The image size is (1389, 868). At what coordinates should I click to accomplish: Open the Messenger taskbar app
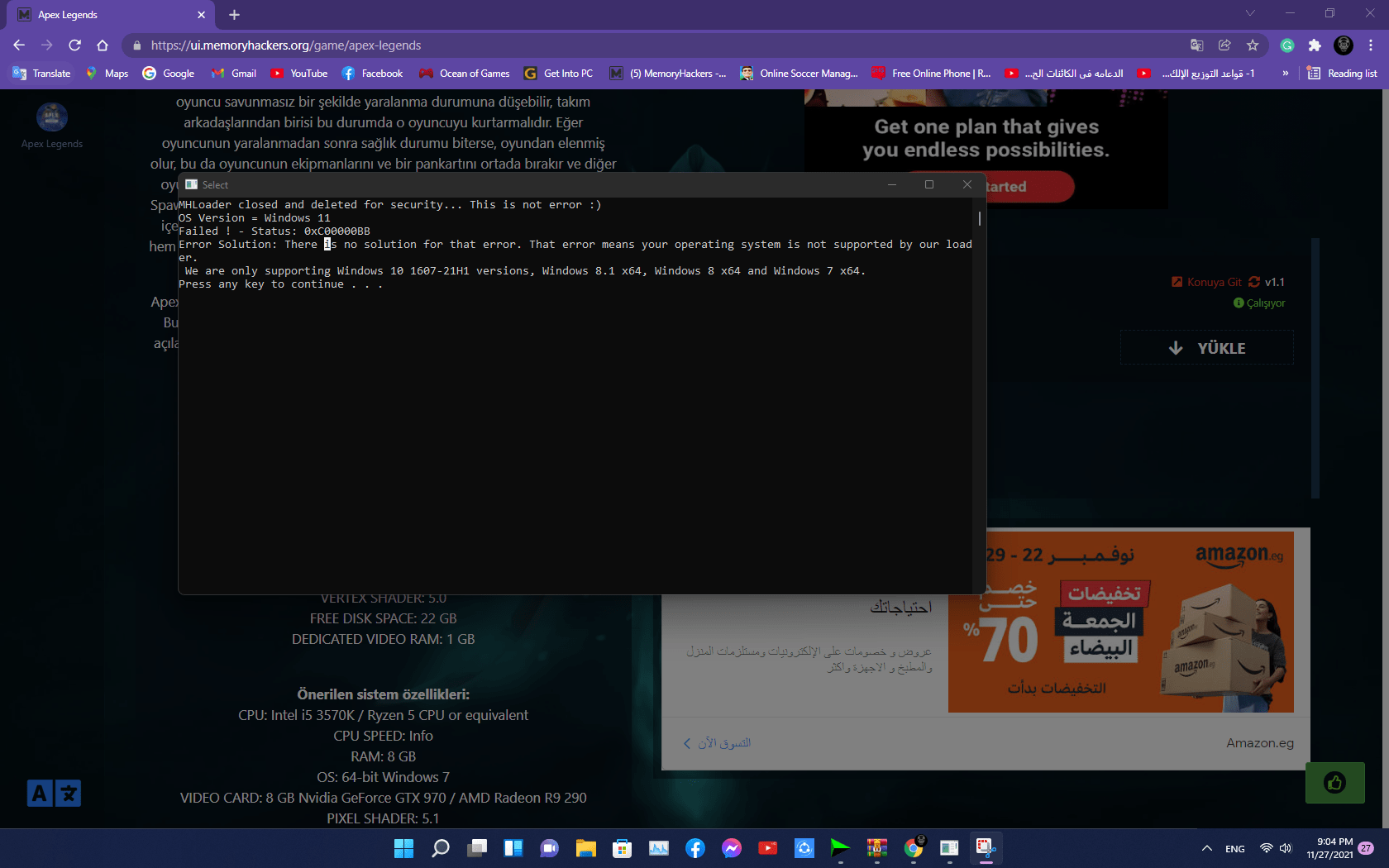pyautogui.click(x=732, y=848)
